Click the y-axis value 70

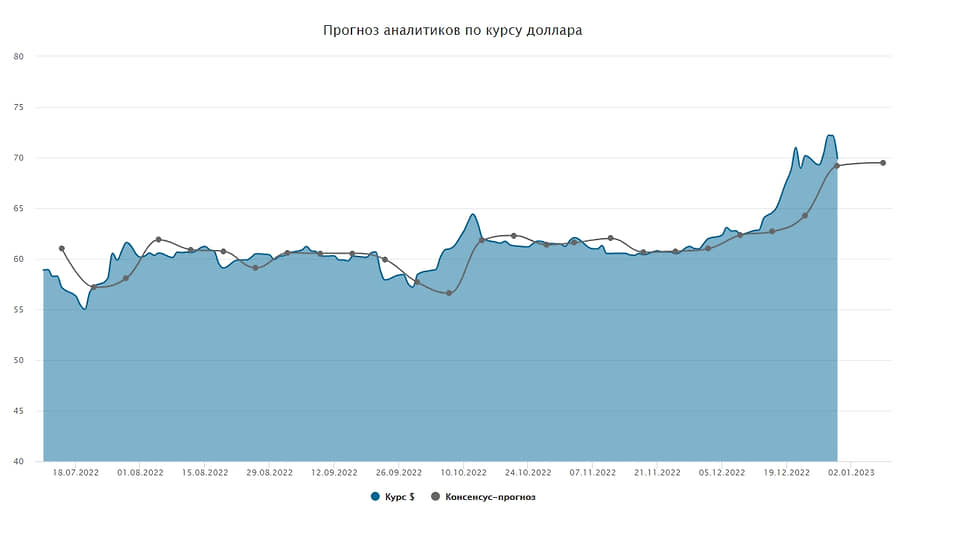19,158
